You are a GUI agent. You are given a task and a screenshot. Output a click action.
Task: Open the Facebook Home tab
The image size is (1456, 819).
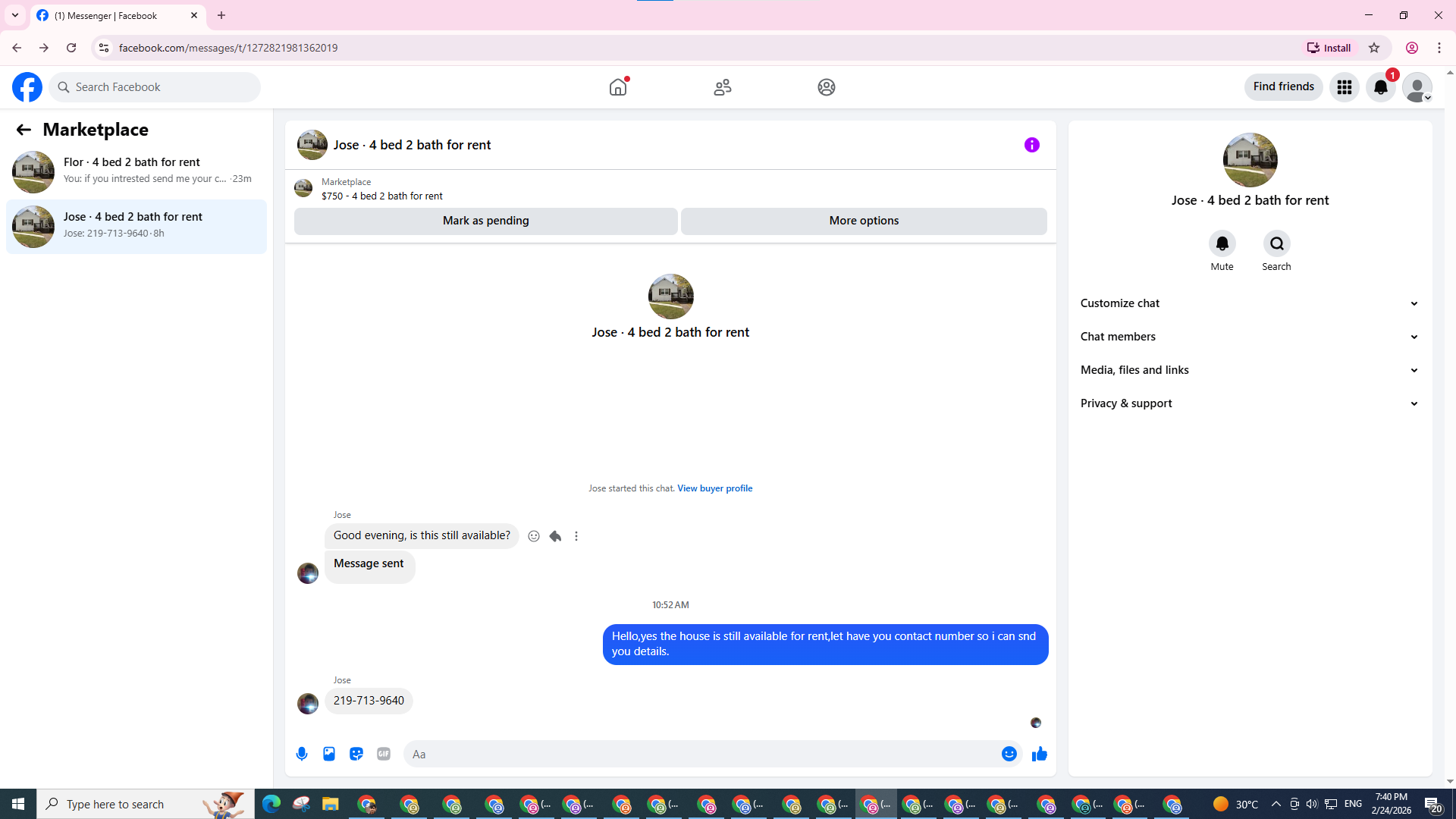click(x=618, y=87)
